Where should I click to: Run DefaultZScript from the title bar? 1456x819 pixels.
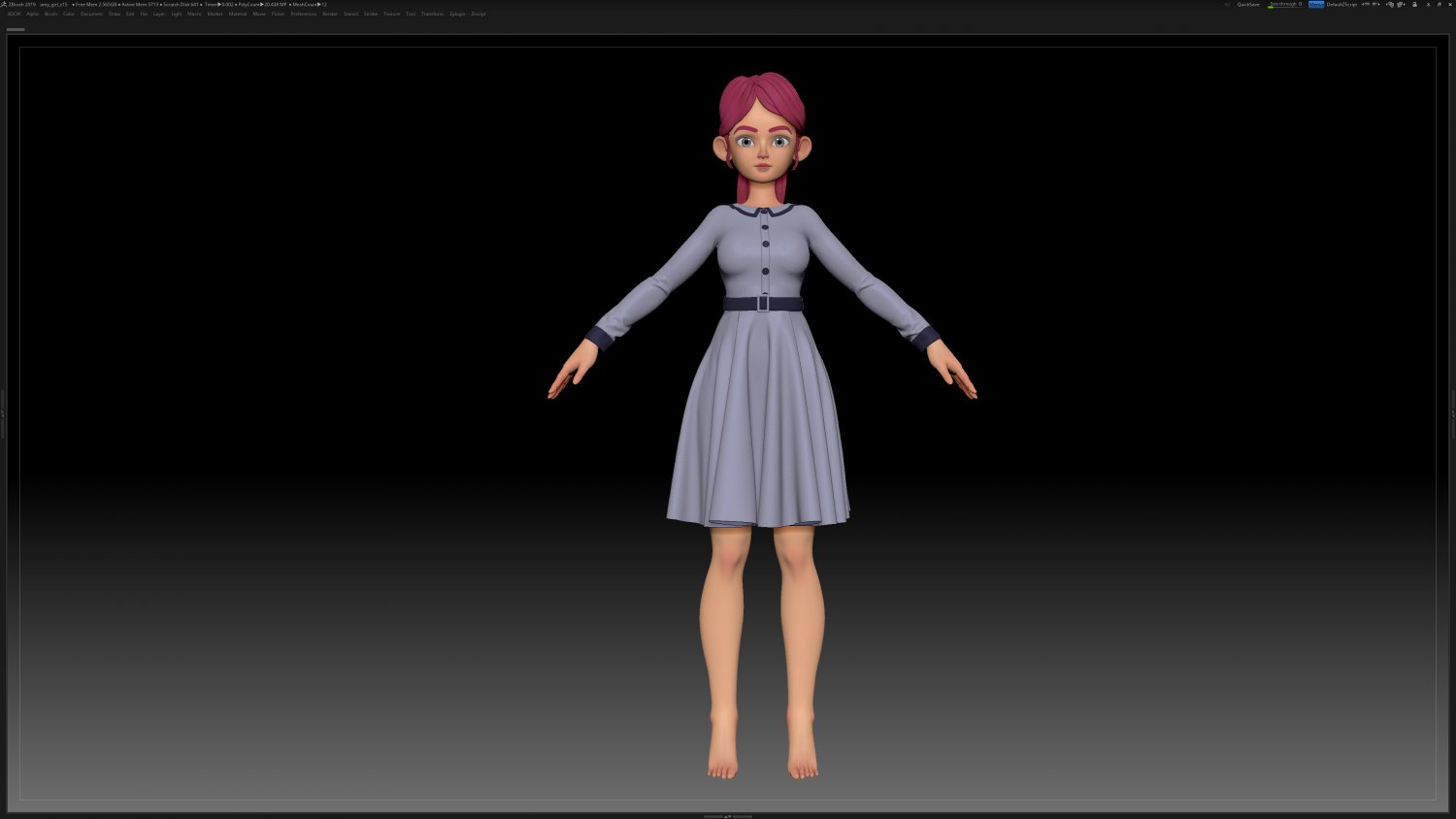(1341, 4)
